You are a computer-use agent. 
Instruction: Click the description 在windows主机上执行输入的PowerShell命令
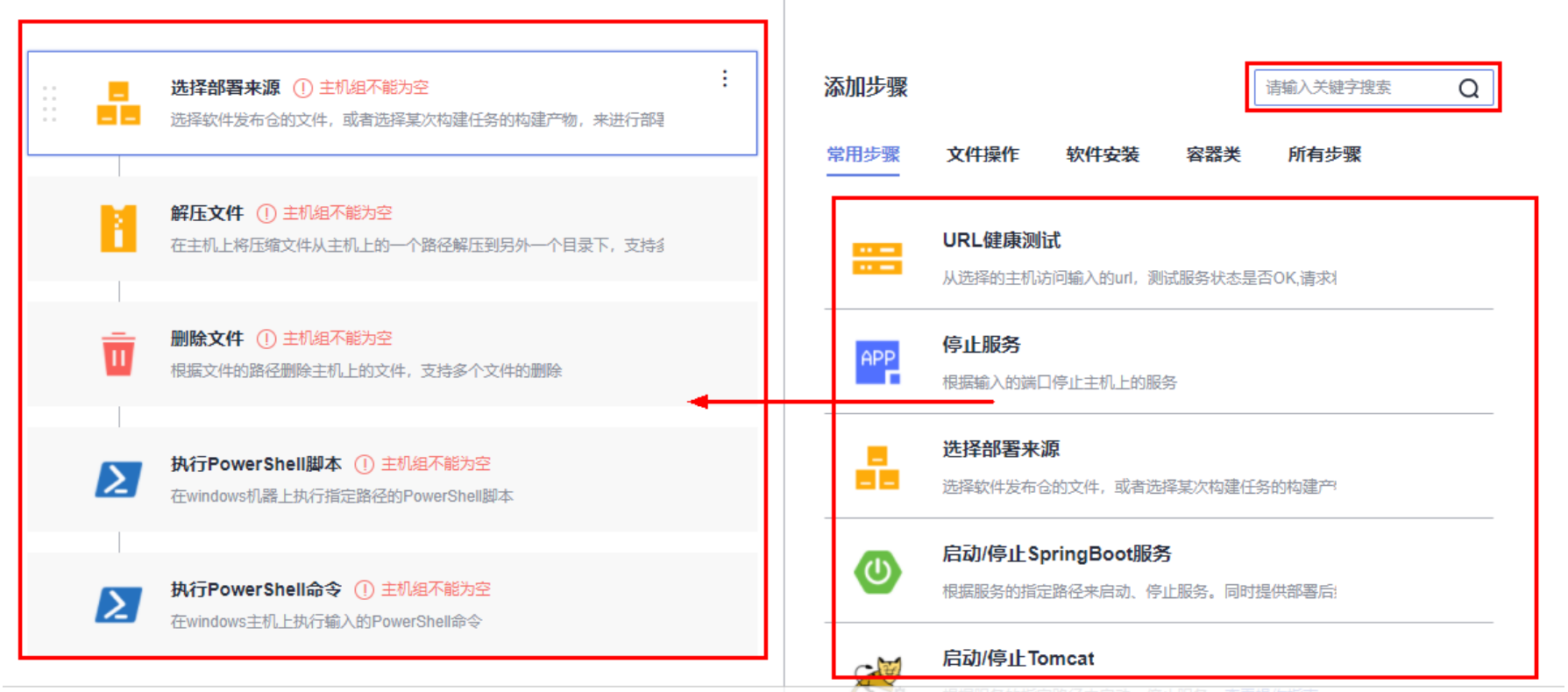point(326,622)
